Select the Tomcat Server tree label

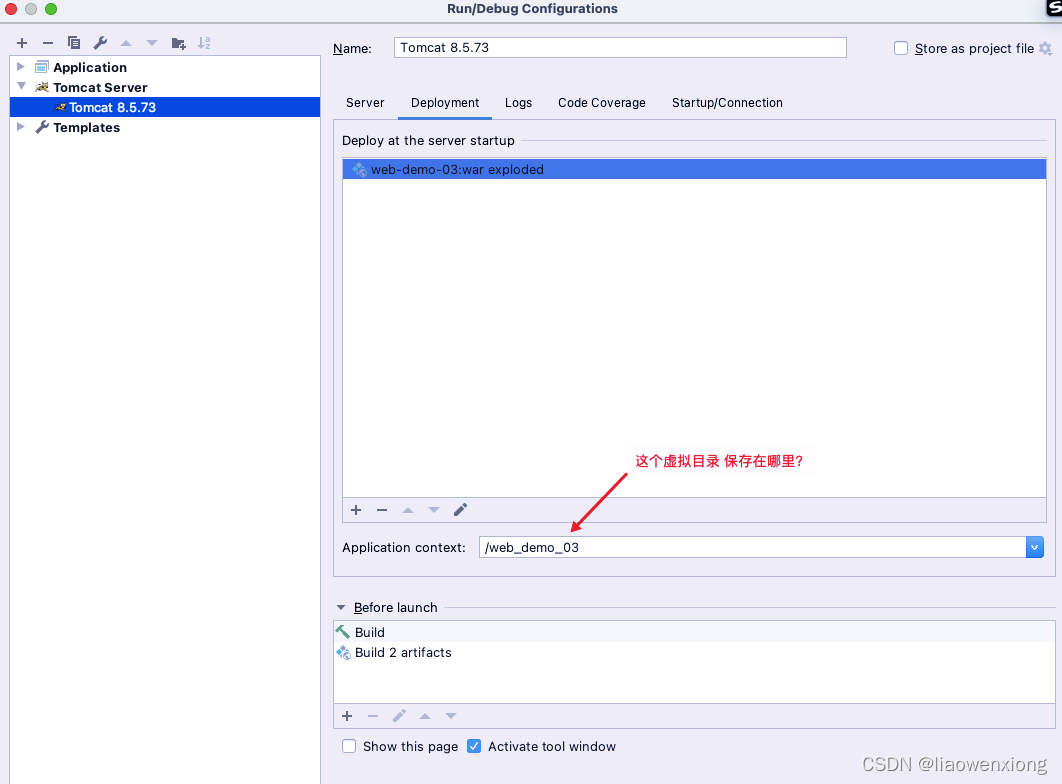pos(100,87)
